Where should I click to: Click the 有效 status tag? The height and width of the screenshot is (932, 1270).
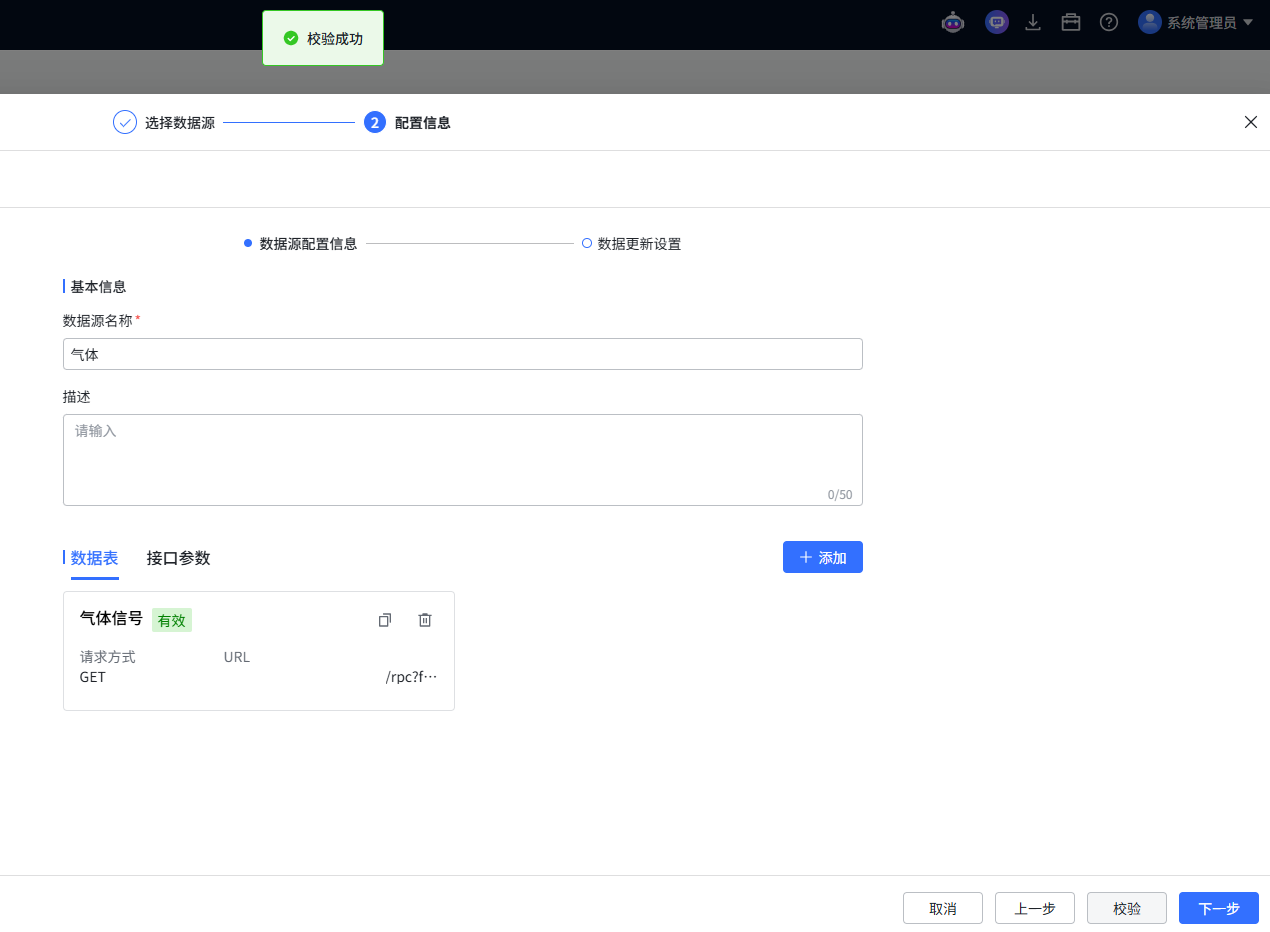172,620
